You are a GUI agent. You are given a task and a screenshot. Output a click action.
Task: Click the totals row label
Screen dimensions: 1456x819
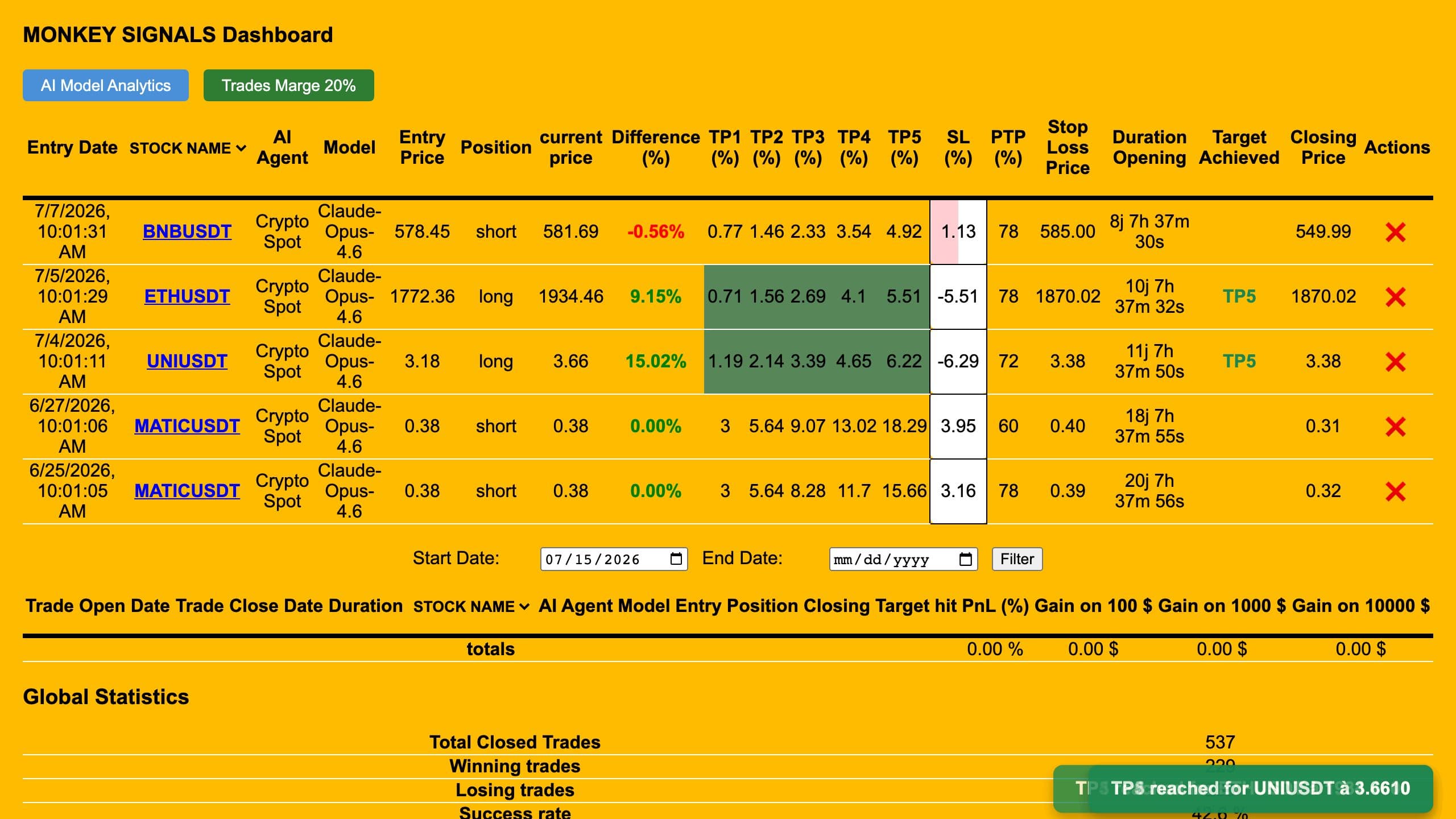[x=490, y=649]
